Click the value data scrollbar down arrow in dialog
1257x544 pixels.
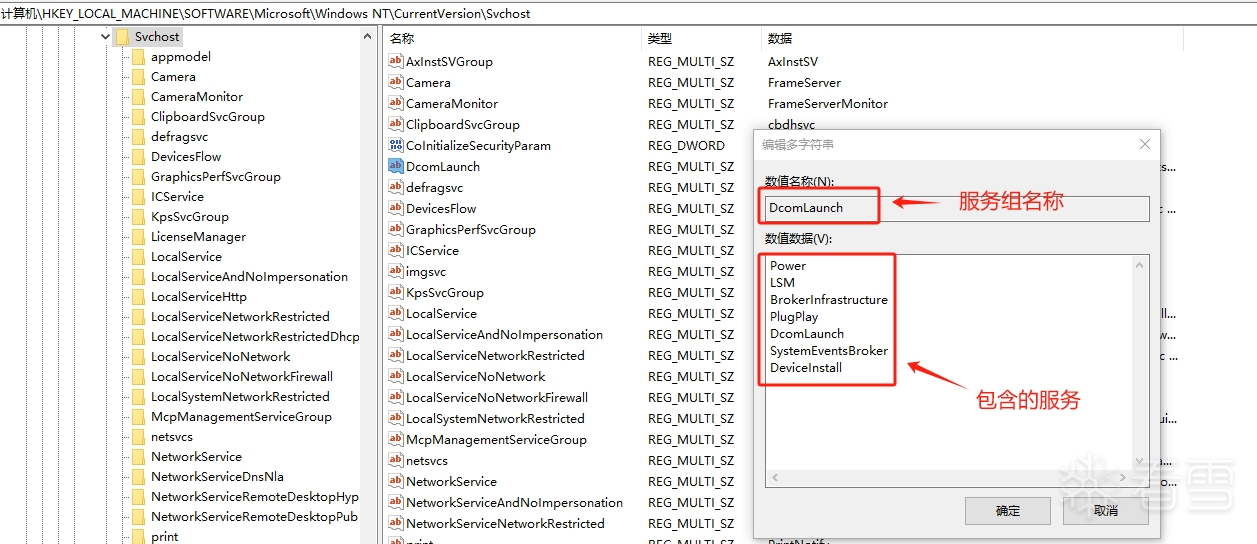[1140, 461]
